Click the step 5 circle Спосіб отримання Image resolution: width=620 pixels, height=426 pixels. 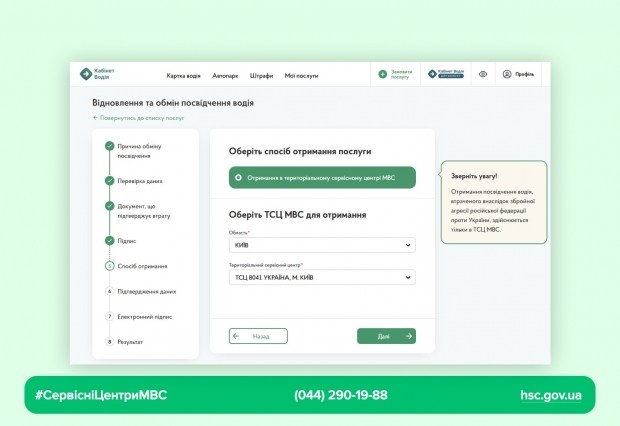tap(109, 266)
